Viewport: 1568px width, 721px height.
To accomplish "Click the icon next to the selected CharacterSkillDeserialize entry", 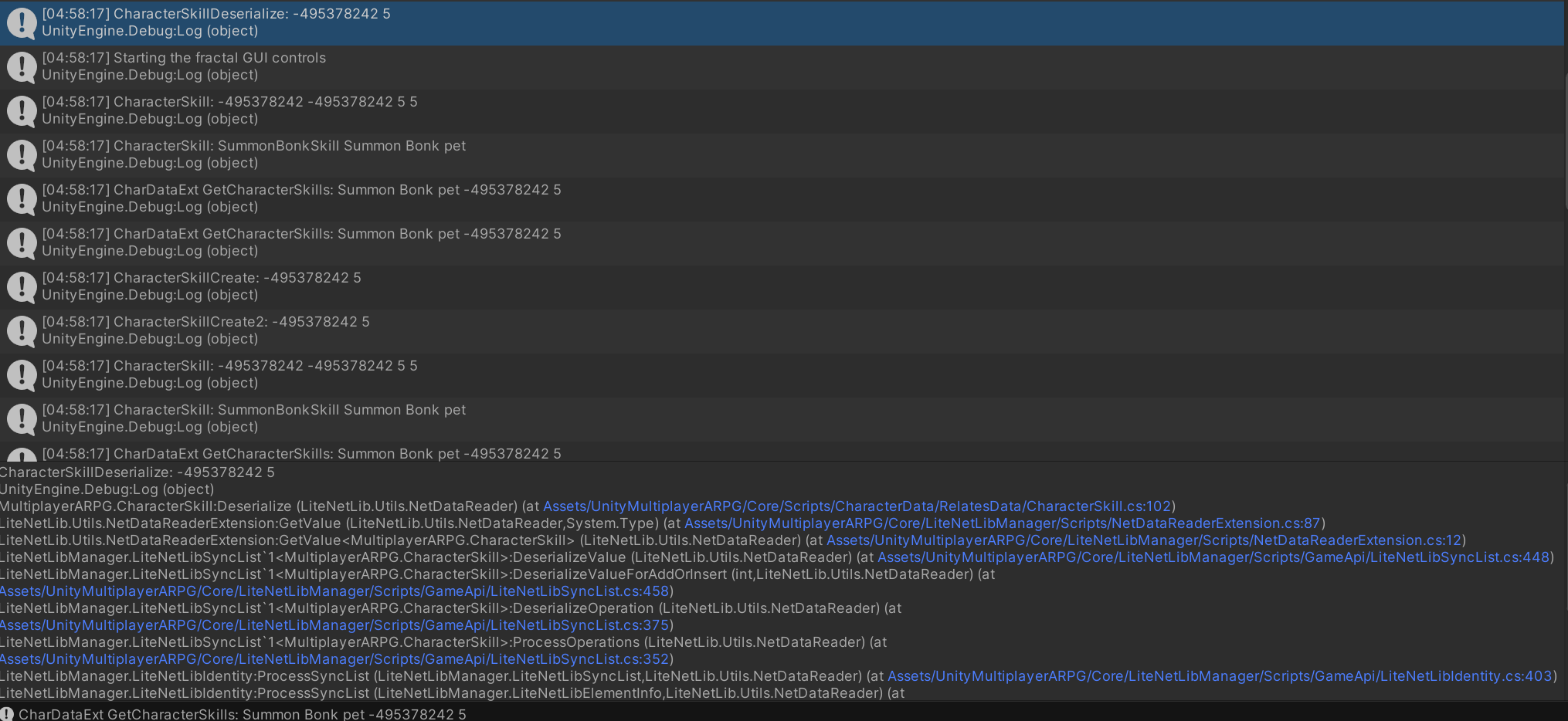I will [21, 23].
